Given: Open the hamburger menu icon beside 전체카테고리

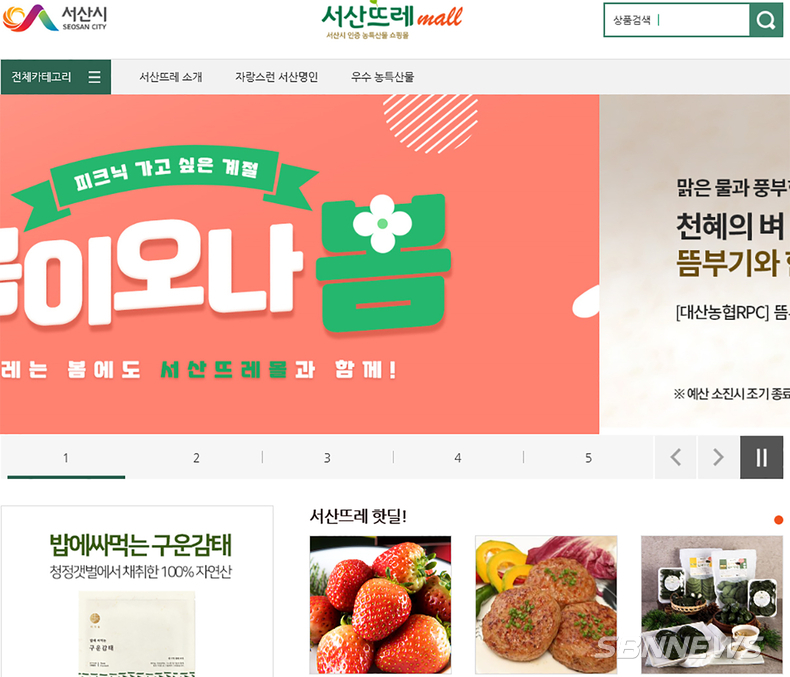Looking at the screenshot, I should [x=94, y=77].
